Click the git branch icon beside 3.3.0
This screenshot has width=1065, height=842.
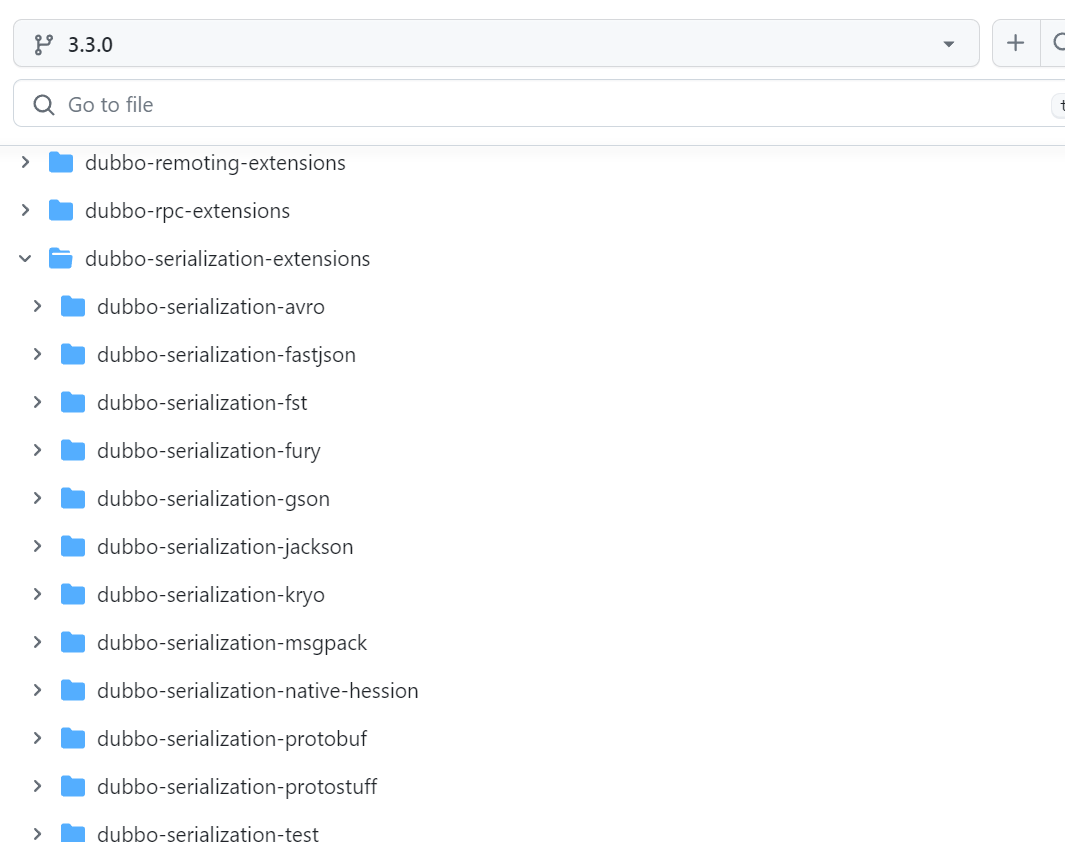click(44, 44)
